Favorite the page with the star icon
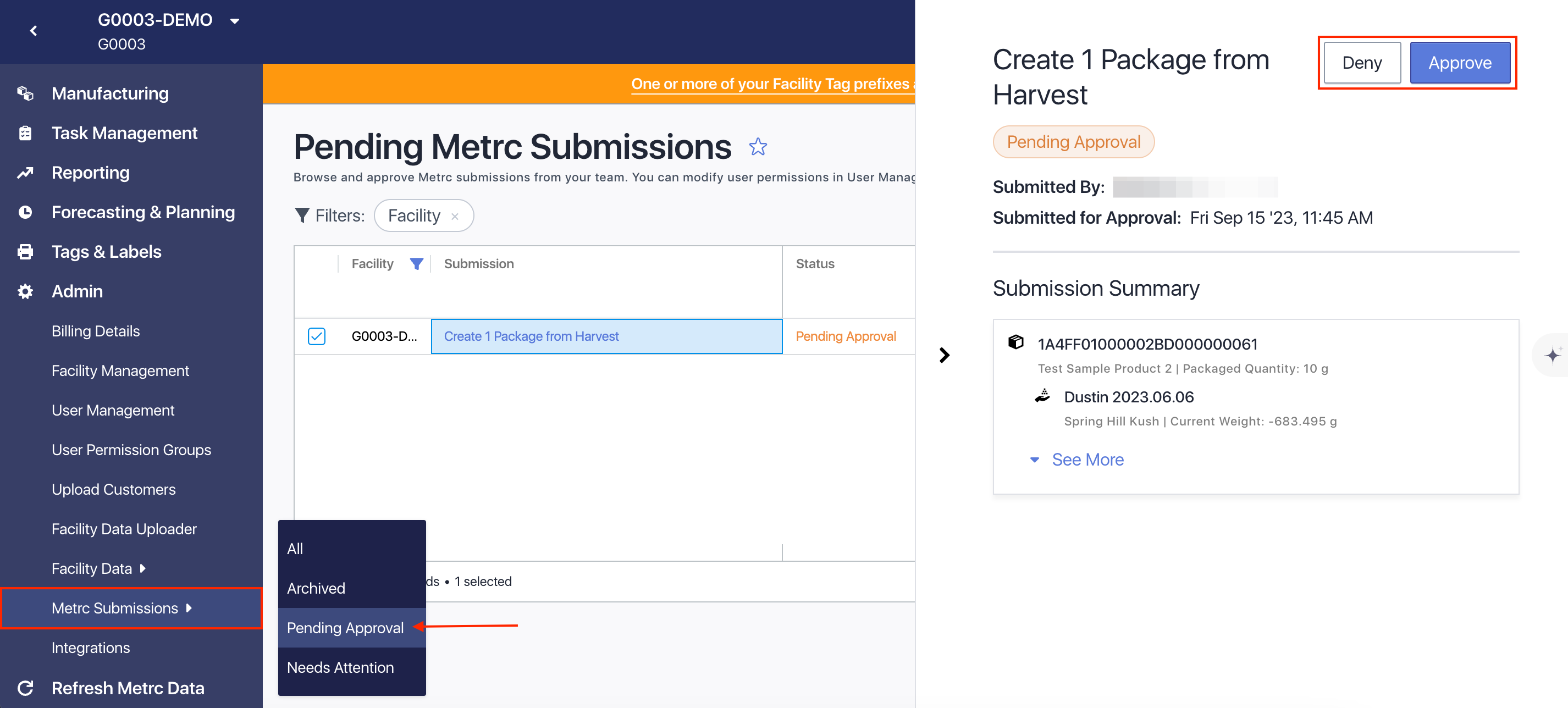 click(x=758, y=147)
